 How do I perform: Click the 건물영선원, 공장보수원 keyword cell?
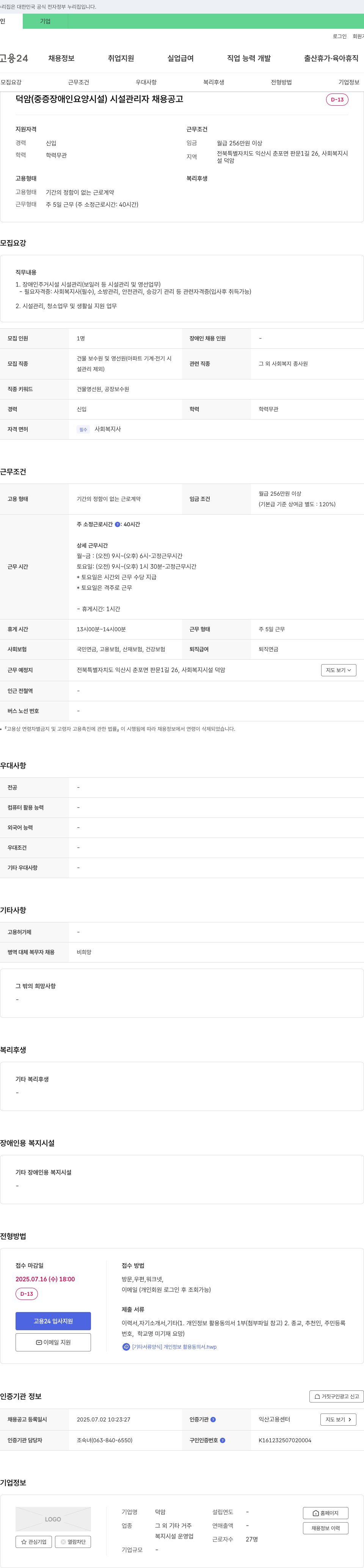[x=103, y=389]
